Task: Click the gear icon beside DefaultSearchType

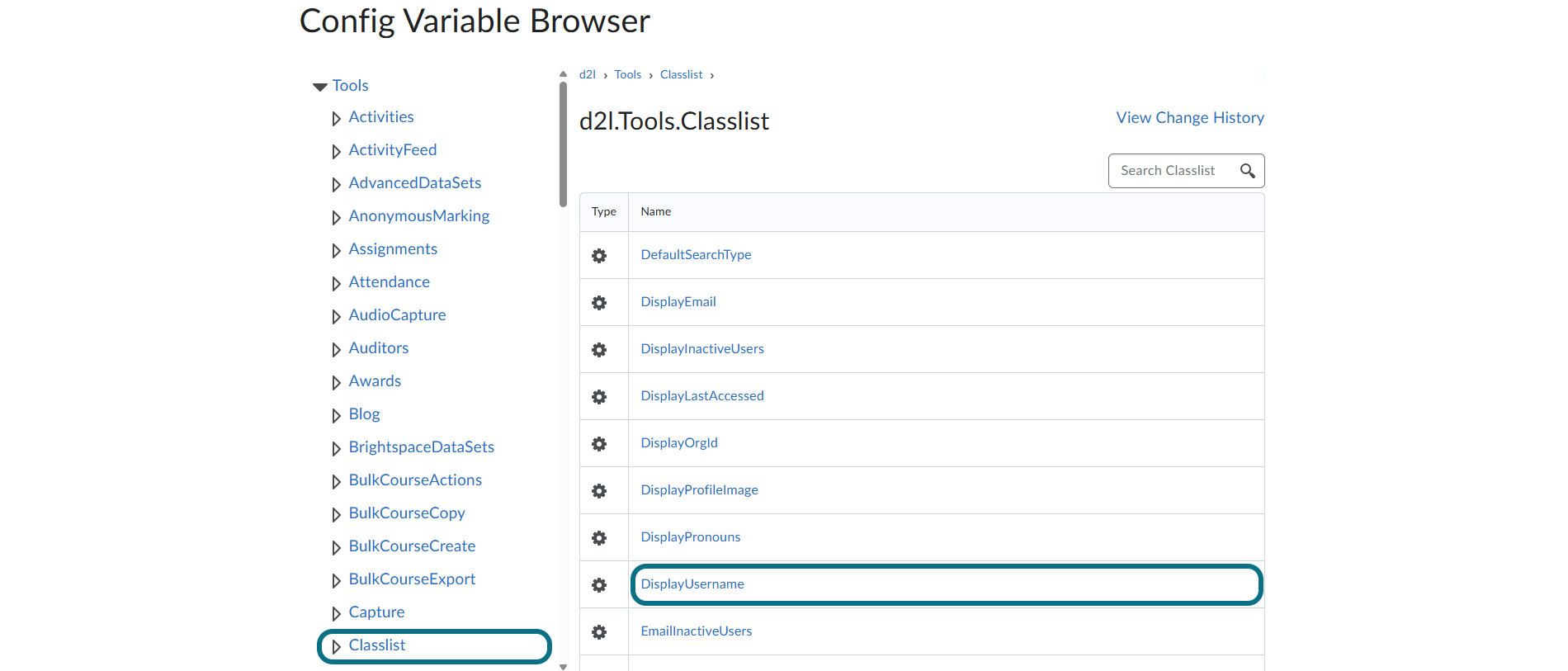Action: pos(599,256)
